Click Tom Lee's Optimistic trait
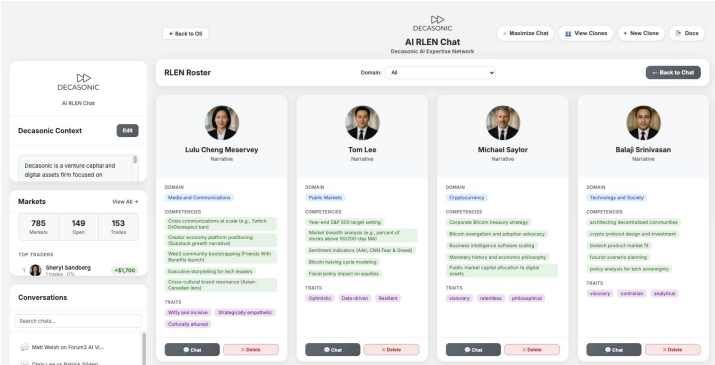Screen dimensions: 715x365 pyautogui.click(x=320, y=298)
